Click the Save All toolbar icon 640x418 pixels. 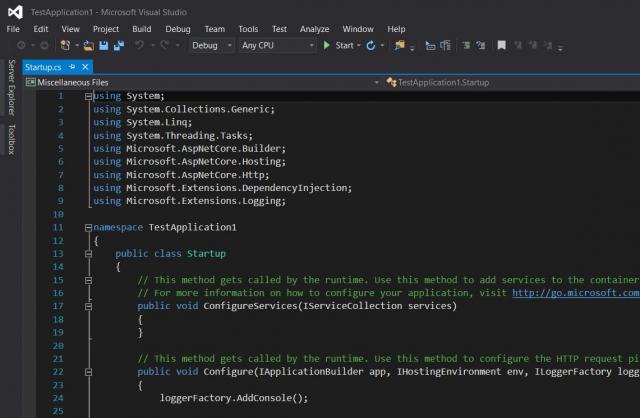118,45
